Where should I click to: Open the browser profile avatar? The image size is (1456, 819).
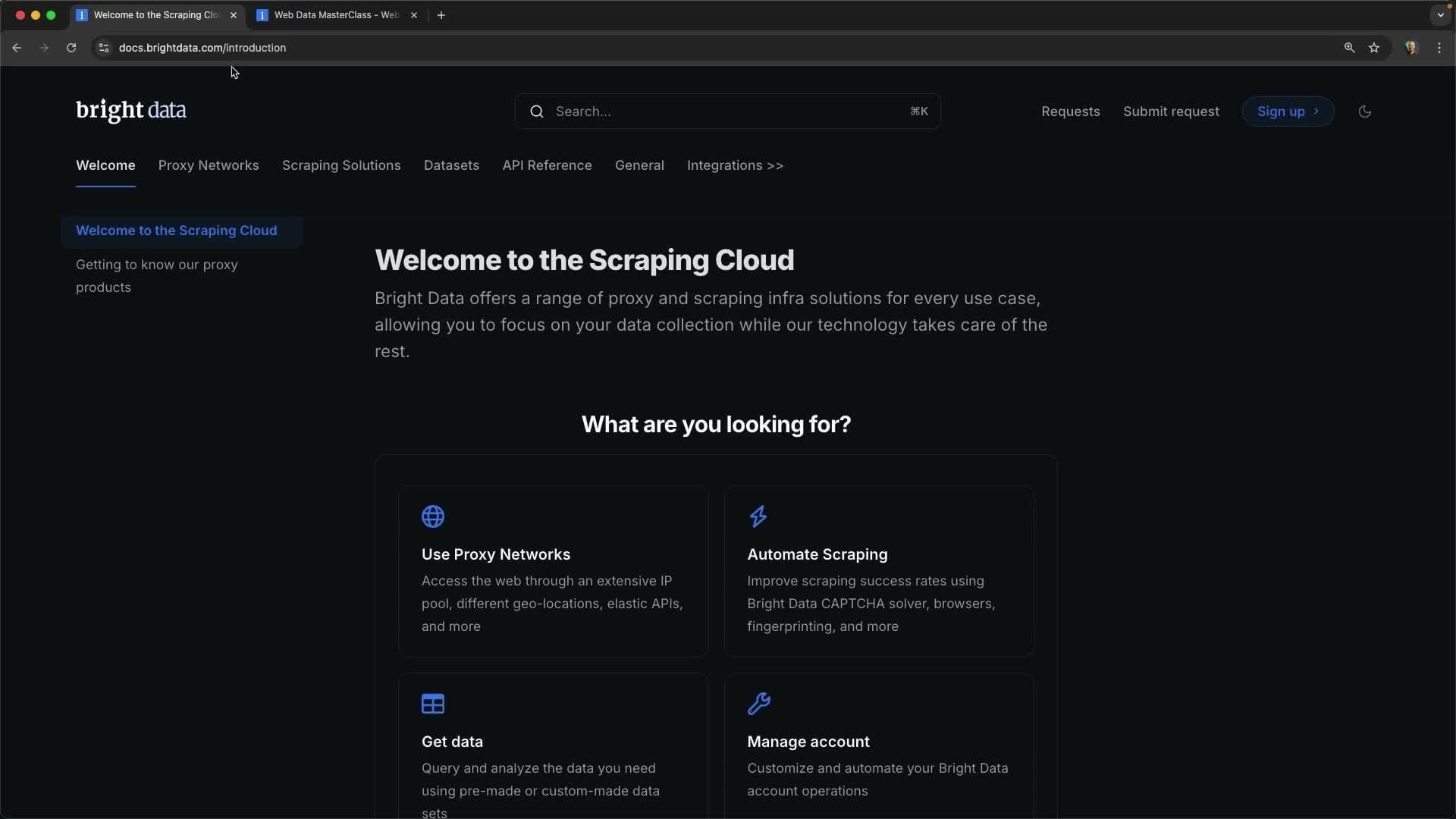click(x=1411, y=48)
